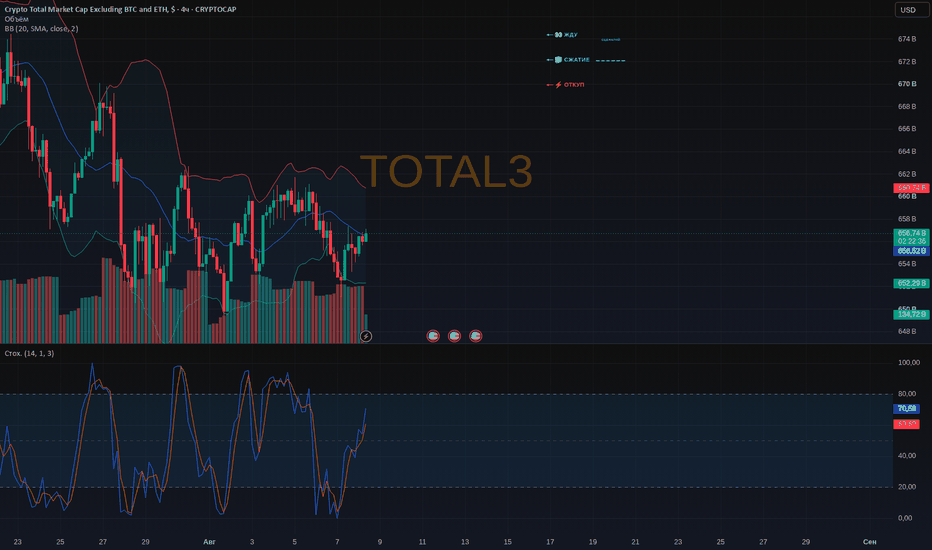
Task: Select the dashed line beside СЖАТИЕ
Action: (610, 61)
